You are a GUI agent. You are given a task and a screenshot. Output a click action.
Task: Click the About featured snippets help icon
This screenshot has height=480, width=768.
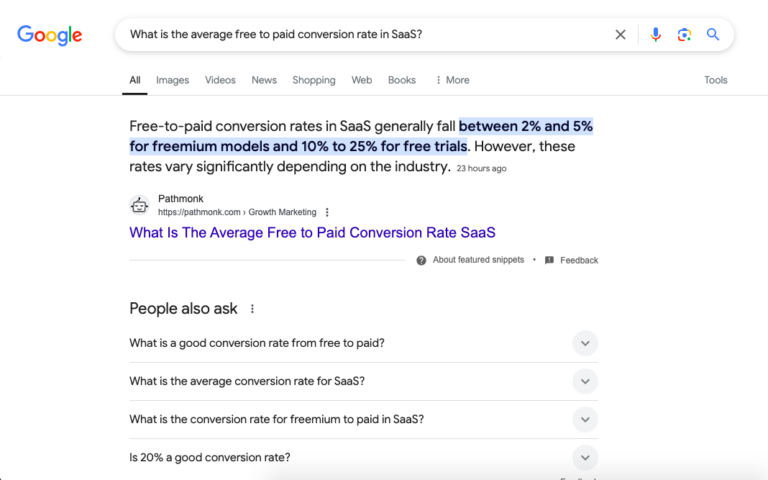(x=422, y=260)
